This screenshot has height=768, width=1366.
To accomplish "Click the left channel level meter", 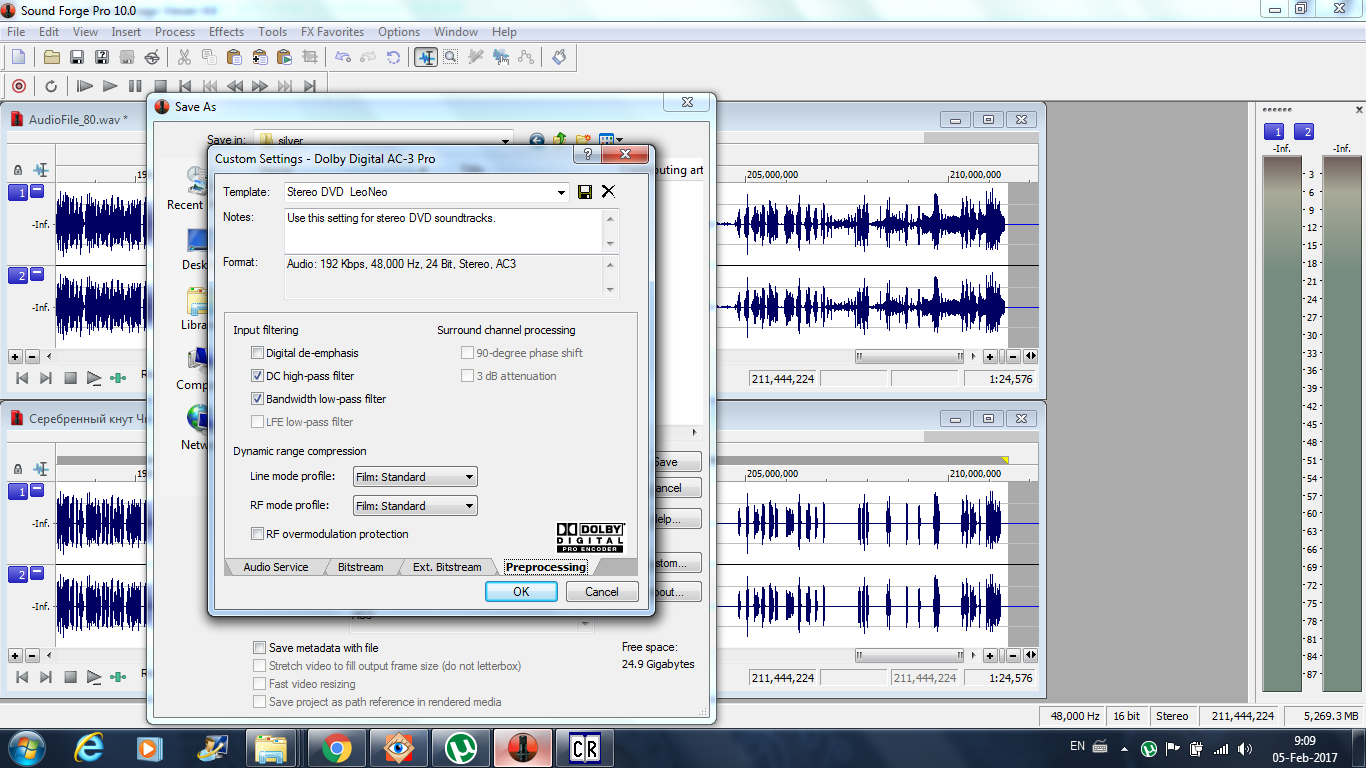I will (1282, 424).
